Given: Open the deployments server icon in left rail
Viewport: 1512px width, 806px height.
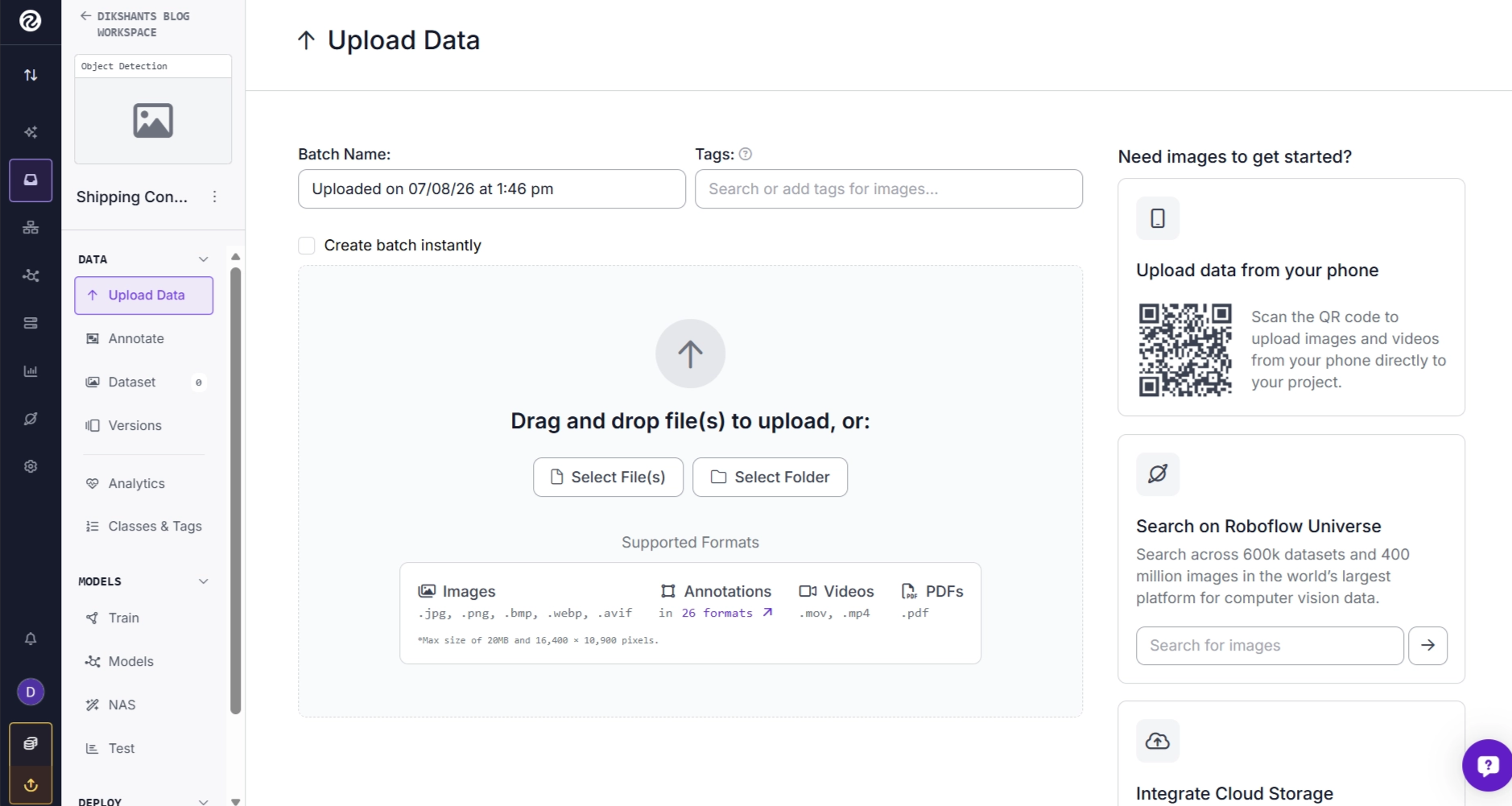Looking at the screenshot, I should click(31, 323).
